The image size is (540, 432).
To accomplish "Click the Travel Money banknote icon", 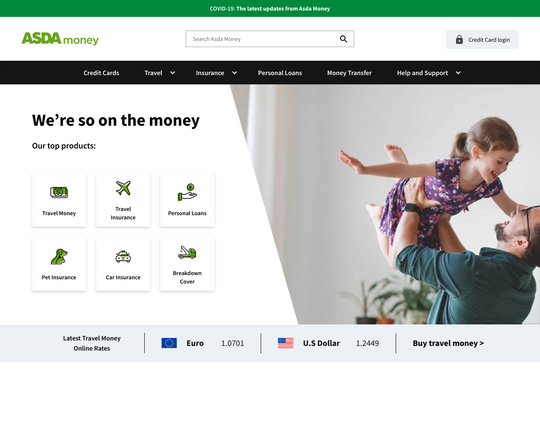I will coord(59,192).
